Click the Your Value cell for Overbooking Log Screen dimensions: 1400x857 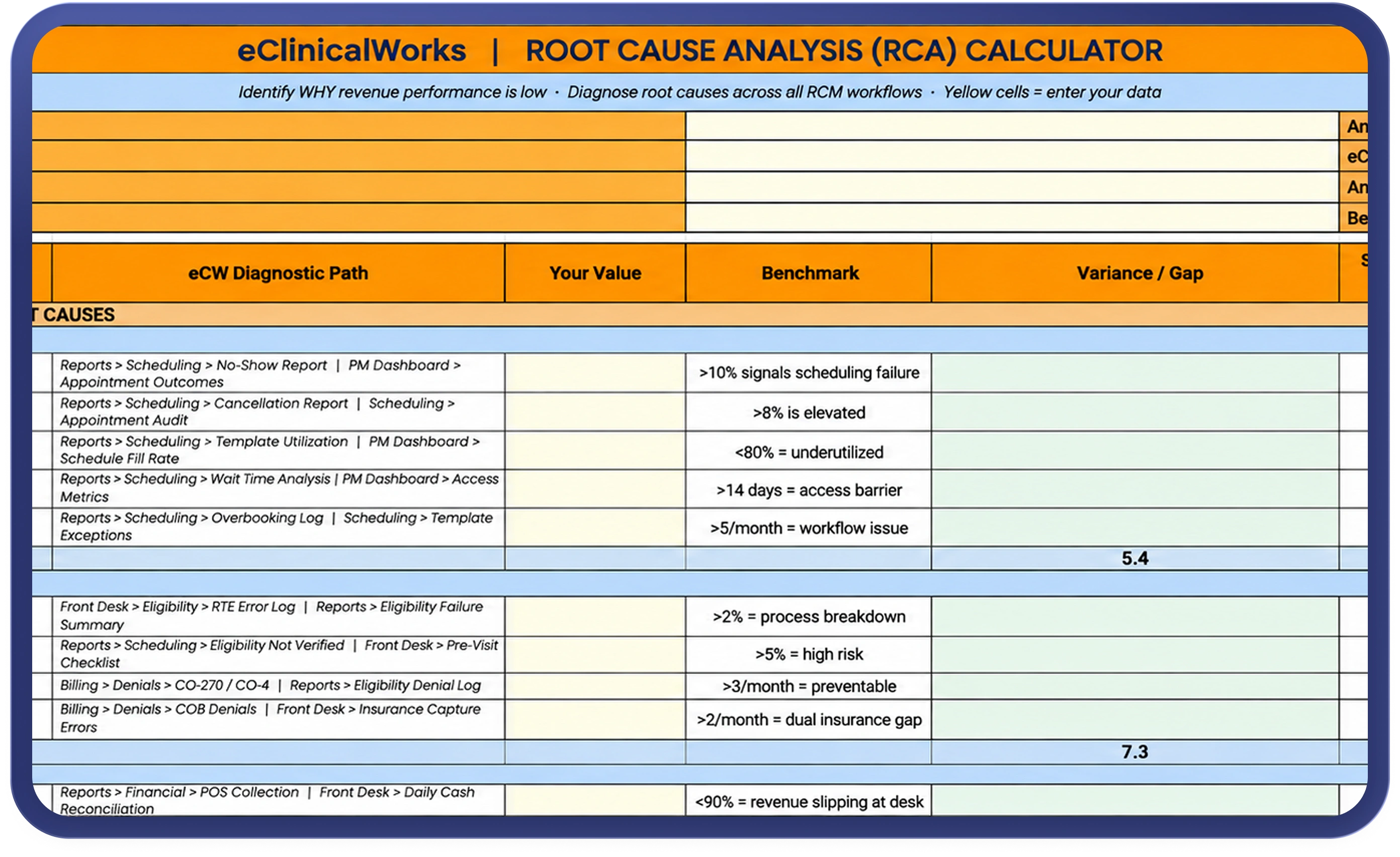click(595, 528)
